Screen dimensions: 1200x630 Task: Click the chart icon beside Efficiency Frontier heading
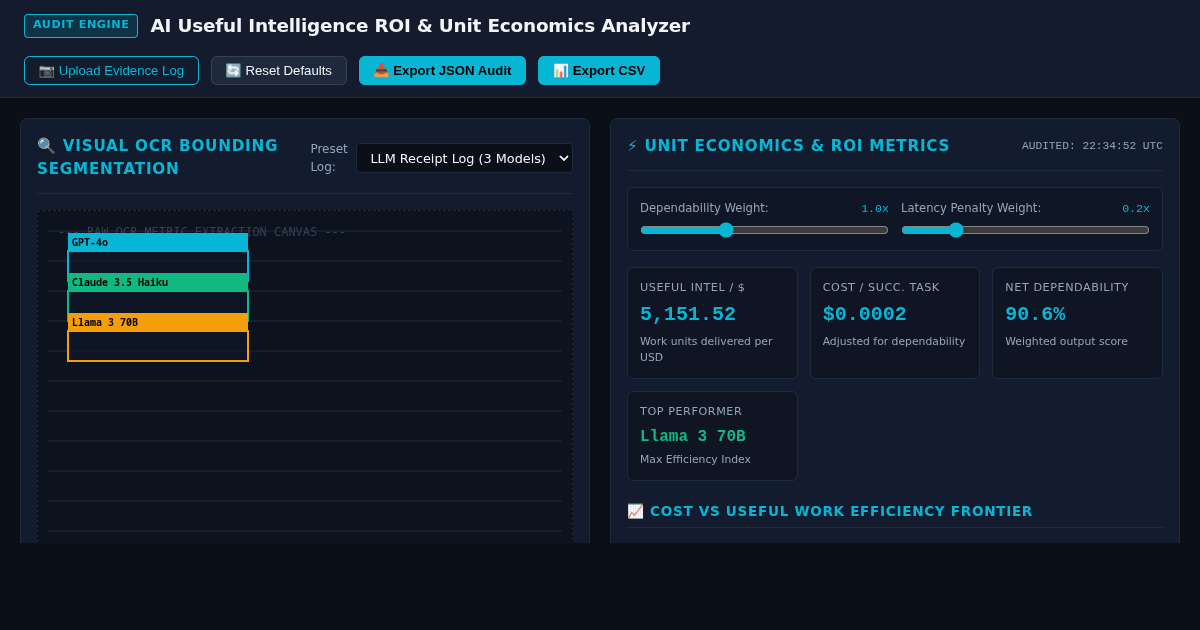635,511
